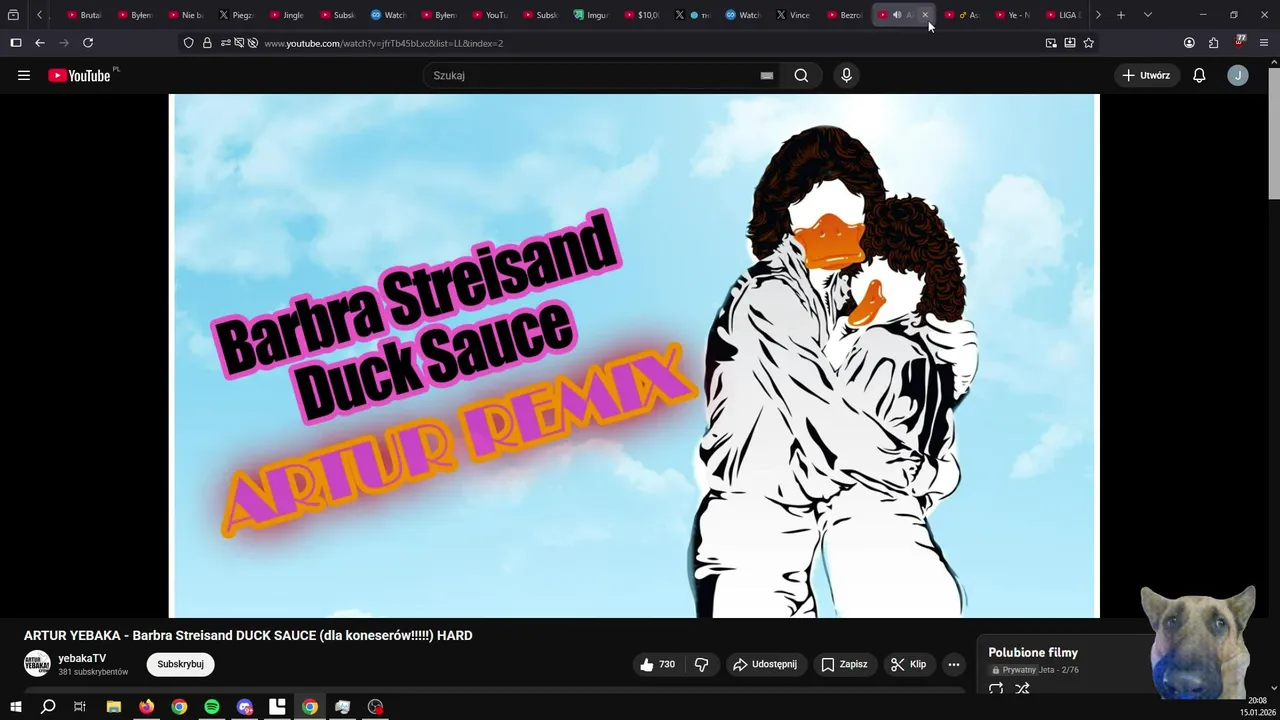Click the Subskrybuj button
Image resolution: width=1280 pixels, height=720 pixels.
[180, 664]
